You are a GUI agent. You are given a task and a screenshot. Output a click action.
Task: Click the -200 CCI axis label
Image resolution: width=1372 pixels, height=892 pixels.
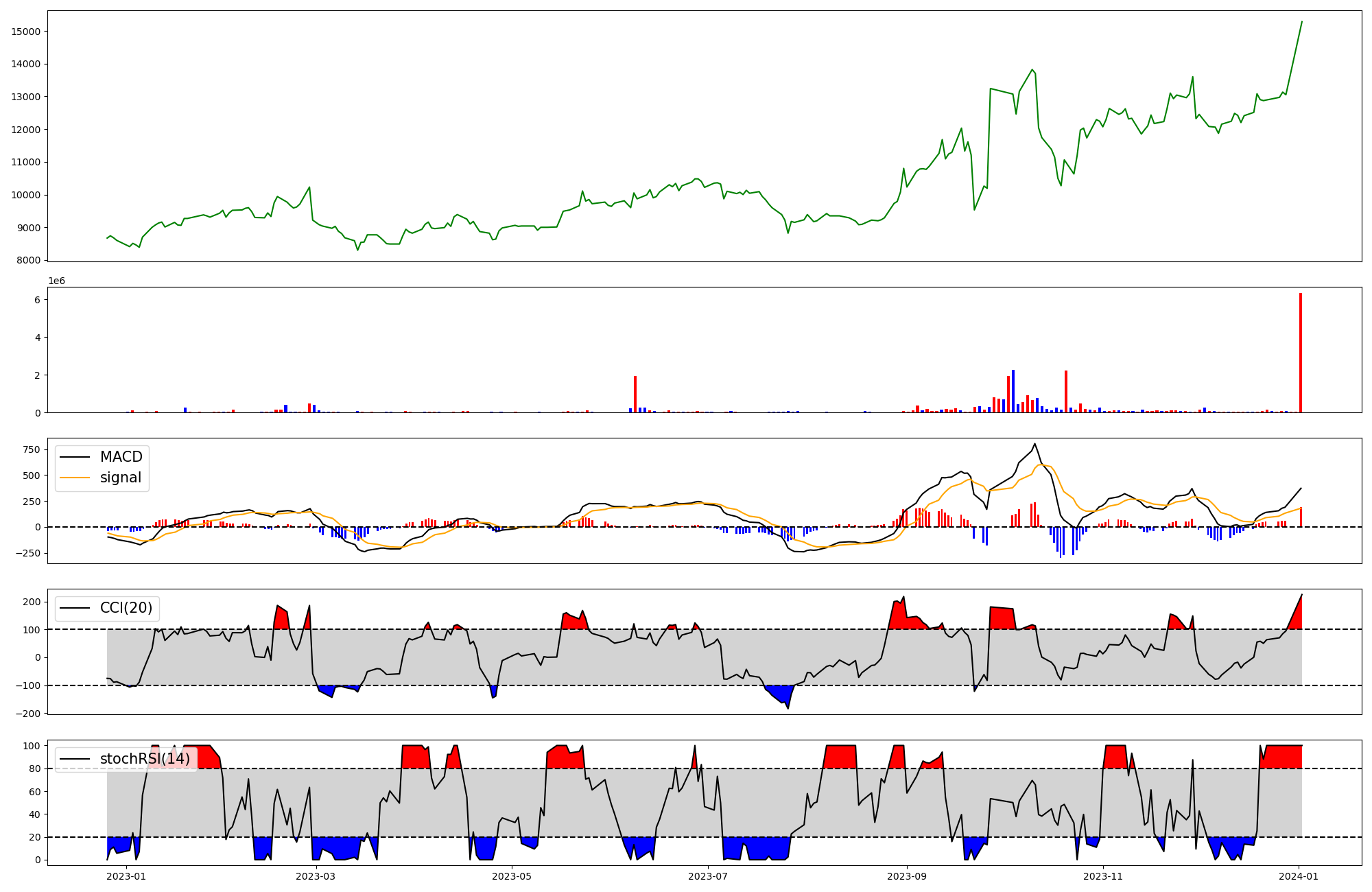[27, 714]
